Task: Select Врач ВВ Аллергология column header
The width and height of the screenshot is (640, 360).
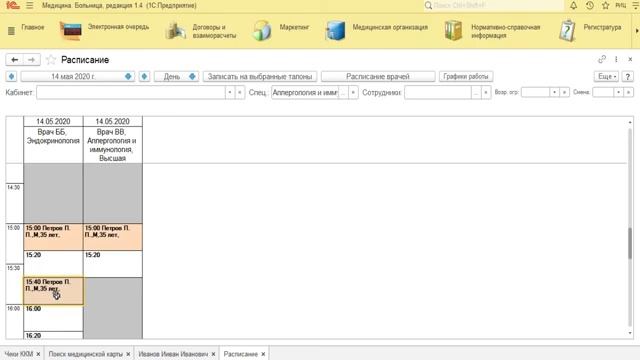Action: coord(112,145)
